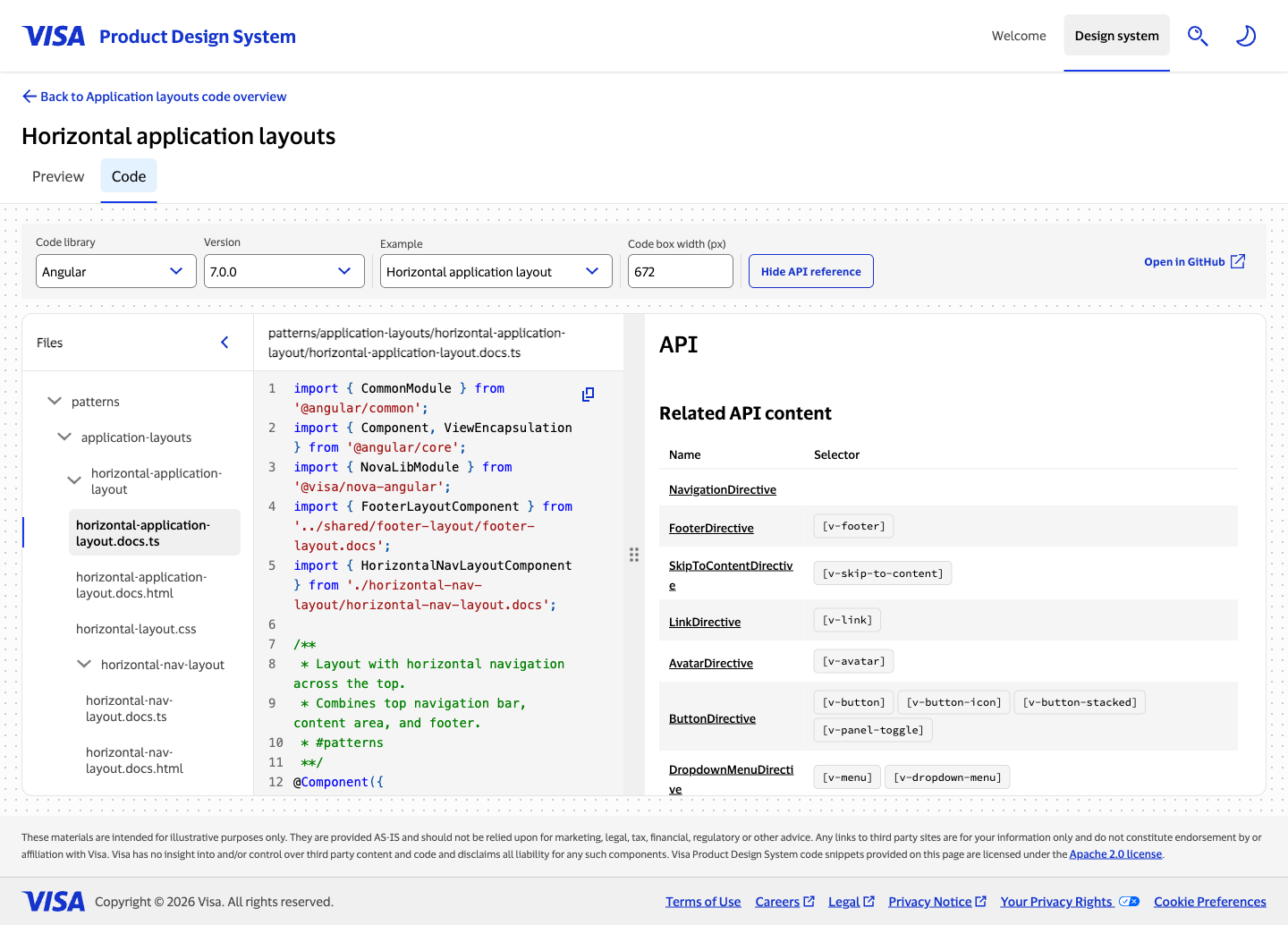
Task: Click the external link icon beside Open in GitHub
Action: [1238, 261]
